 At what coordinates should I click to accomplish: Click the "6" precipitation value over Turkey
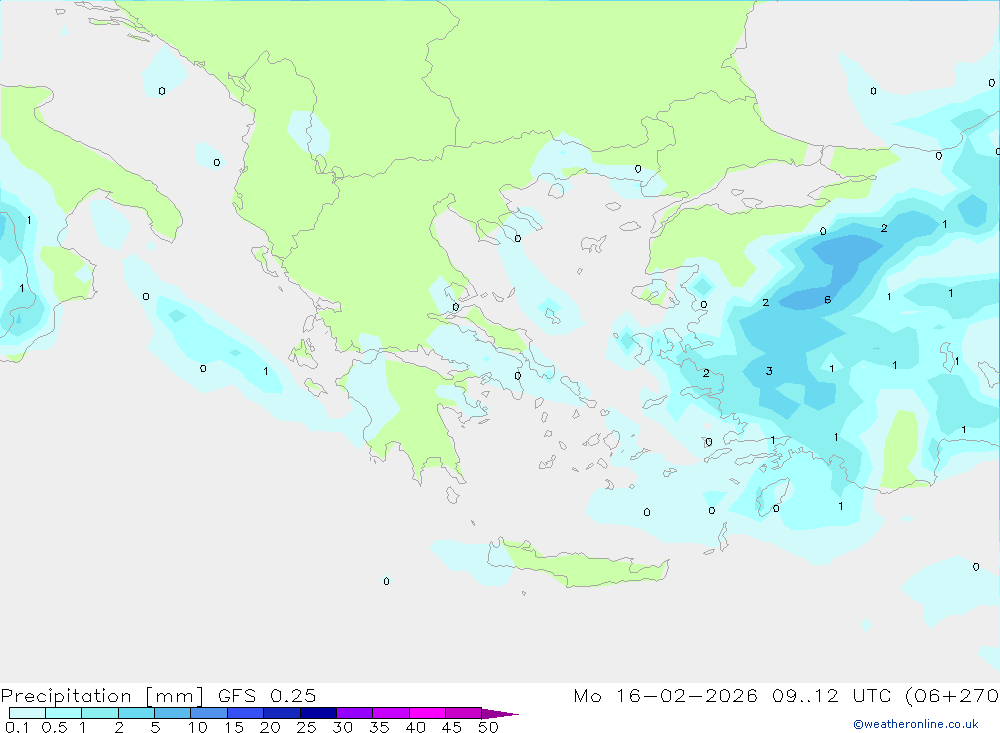tap(827, 300)
